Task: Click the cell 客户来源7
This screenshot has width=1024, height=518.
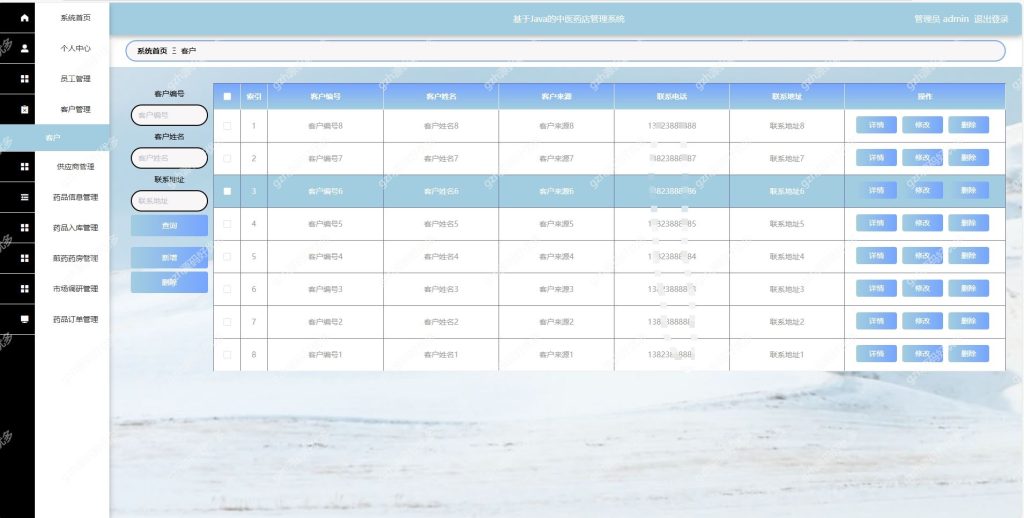Action: pyautogui.click(x=556, y=159)
